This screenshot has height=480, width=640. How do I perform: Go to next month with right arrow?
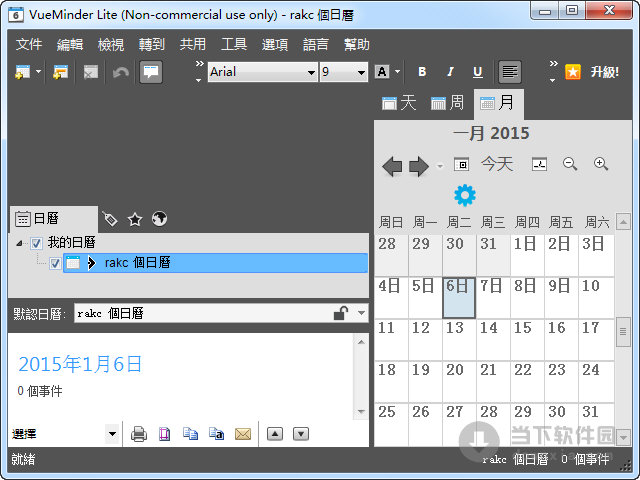point(419,166)
